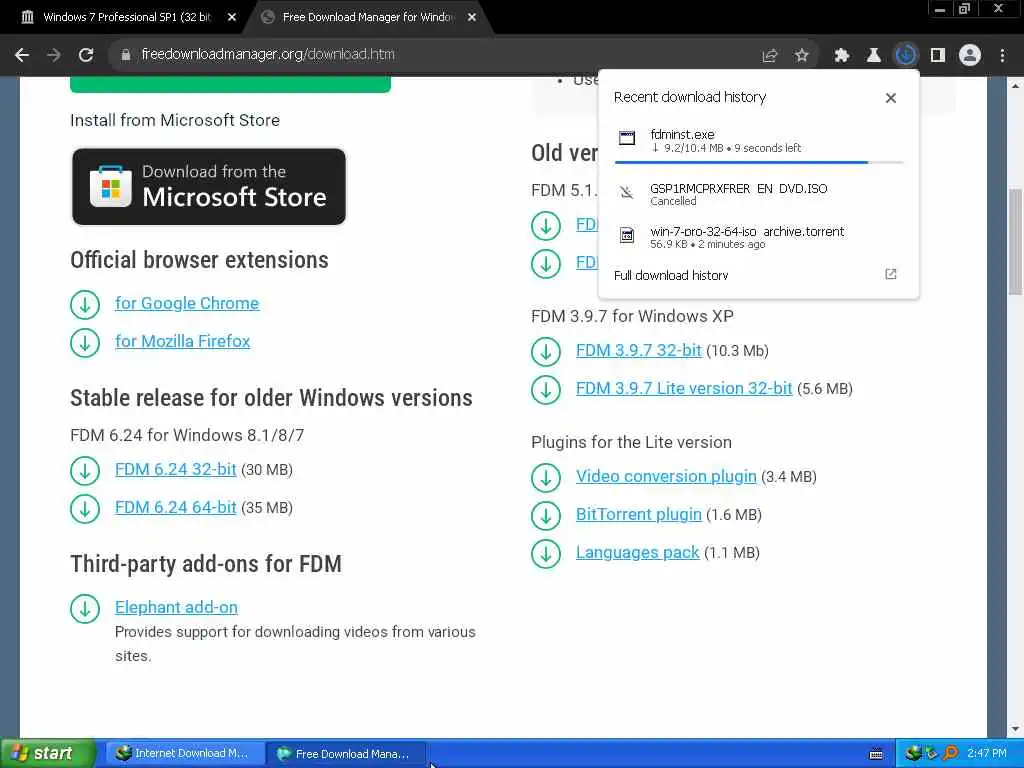Click download icon next to FDM 3.9.7 32-bit
Screen dimensions: 1024x768
pos(546,351)
